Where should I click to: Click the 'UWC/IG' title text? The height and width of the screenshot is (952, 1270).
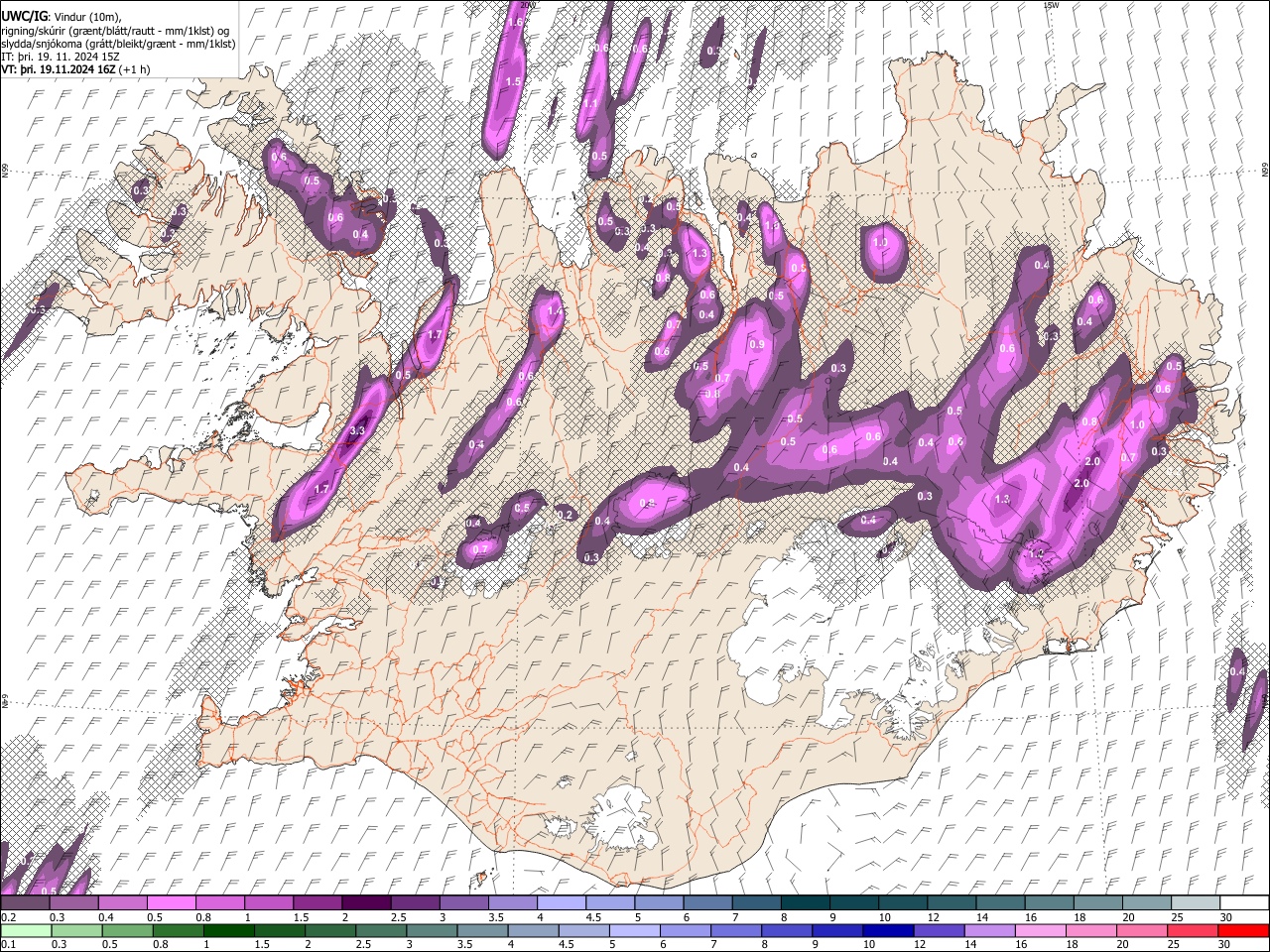pos(24,16)
